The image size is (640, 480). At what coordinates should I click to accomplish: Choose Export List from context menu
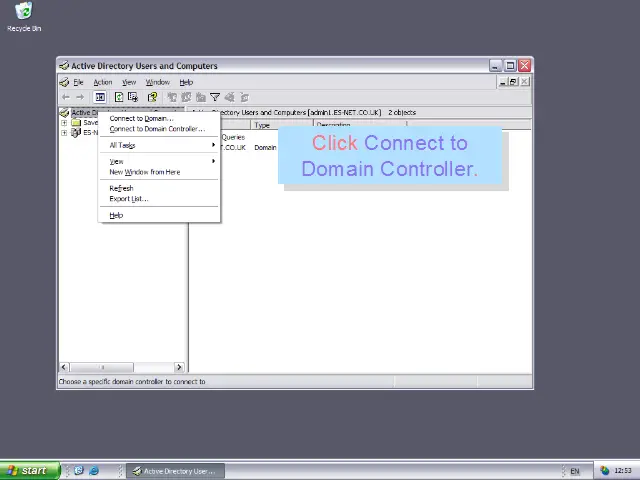coord(128,199)
